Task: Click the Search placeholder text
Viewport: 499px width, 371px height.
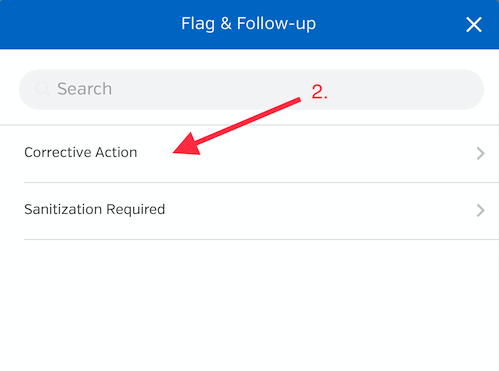Action: (84, 89)
